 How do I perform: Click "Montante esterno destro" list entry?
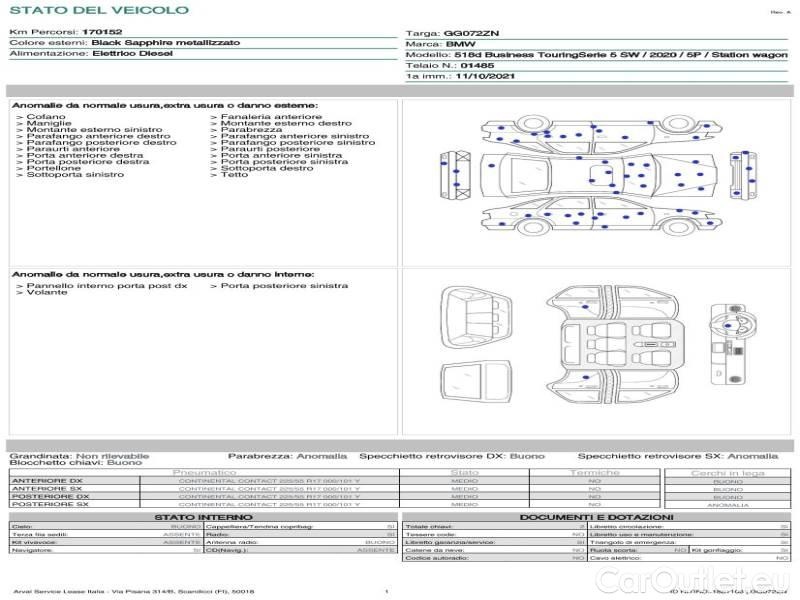286,123
